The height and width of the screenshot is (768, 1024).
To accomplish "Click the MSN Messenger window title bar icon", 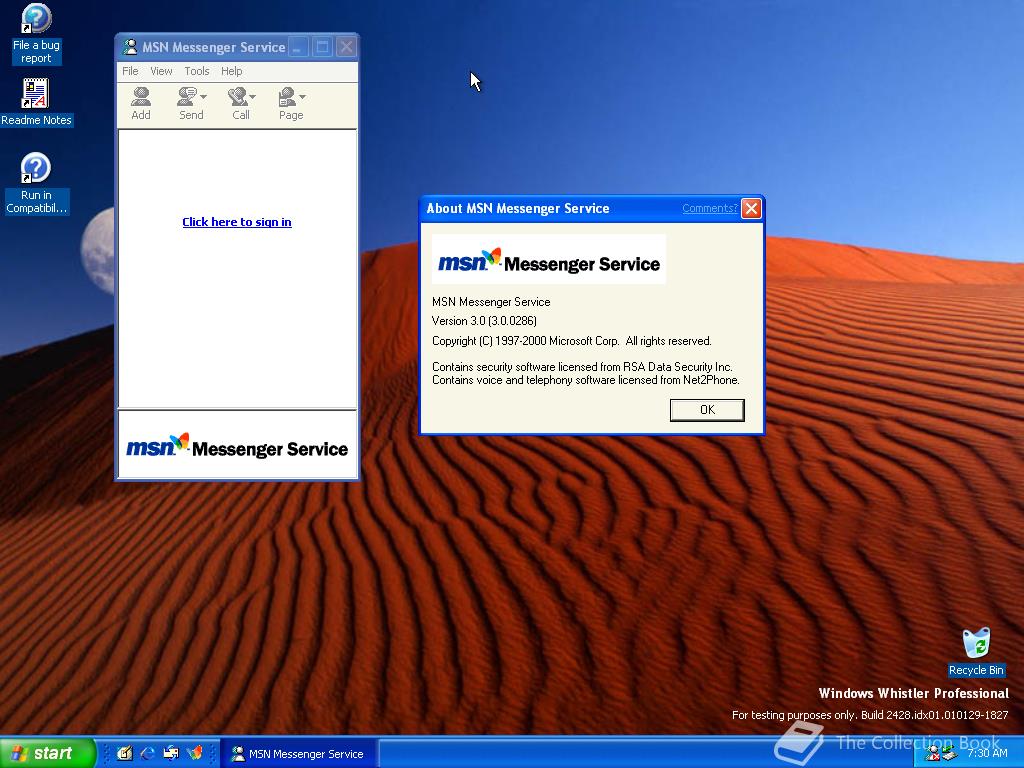I will point(130,46).
